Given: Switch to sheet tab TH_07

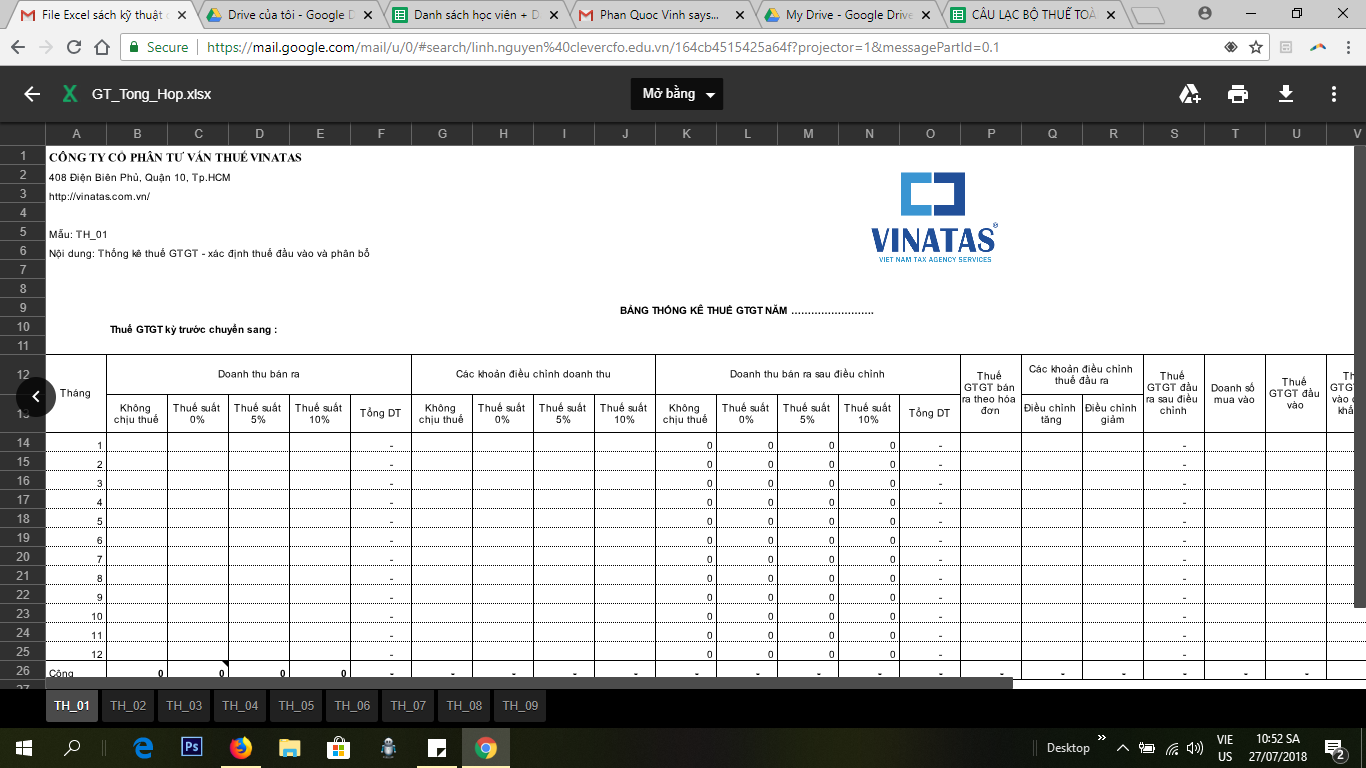Looking at the screenshot, I should tap(408, 706).
